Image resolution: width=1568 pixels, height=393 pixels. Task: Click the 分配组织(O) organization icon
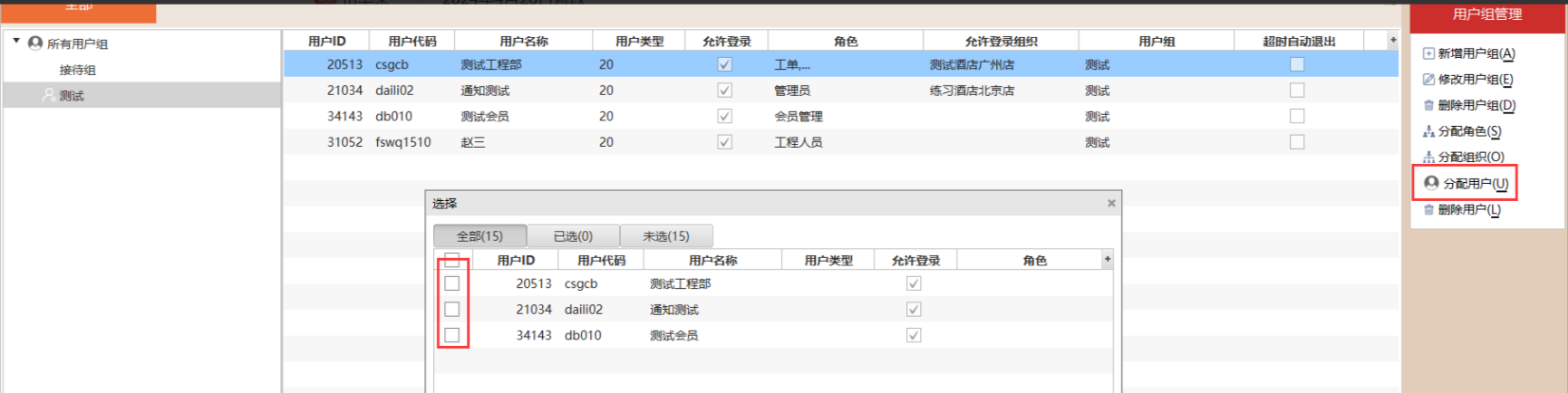tap(1428, 157)
